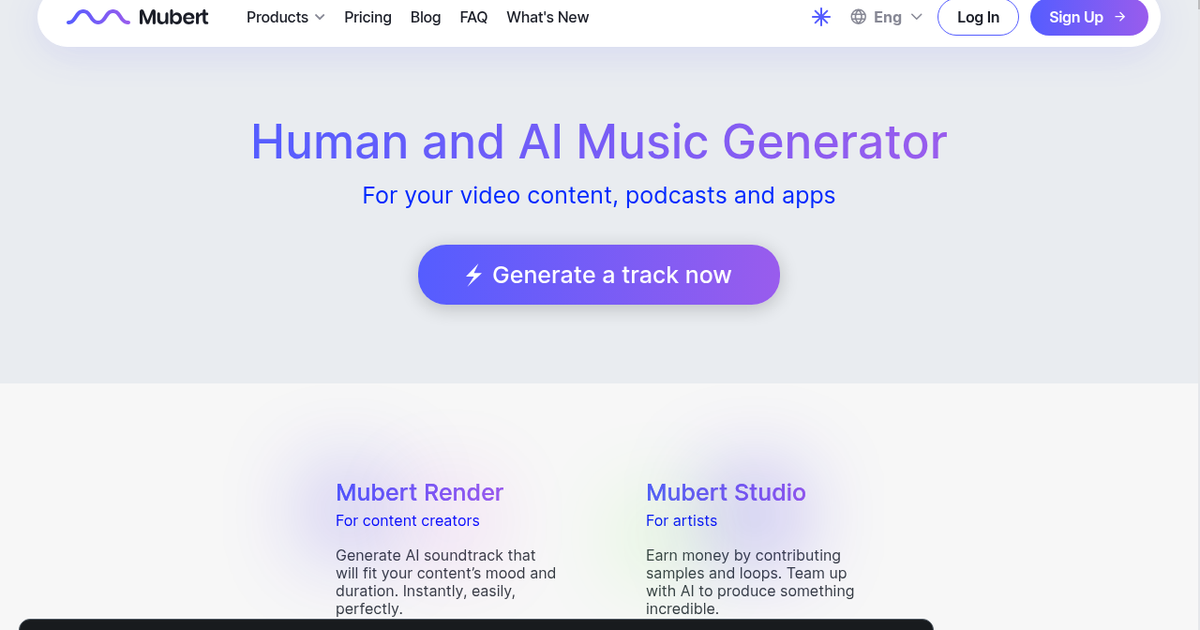Open What's New in the navbar
This screenshot has width=1200, height=630.
click(548, 17)
